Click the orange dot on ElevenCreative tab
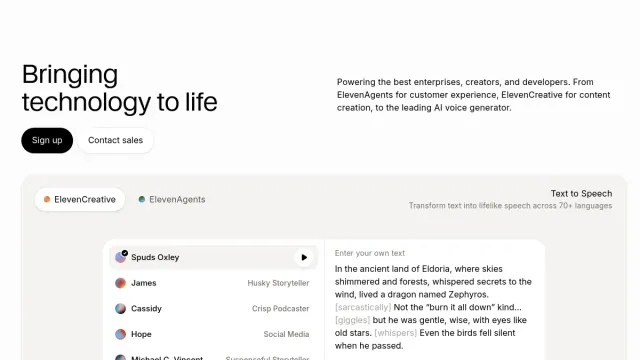 pyautogui.click(x=47, y=199)
